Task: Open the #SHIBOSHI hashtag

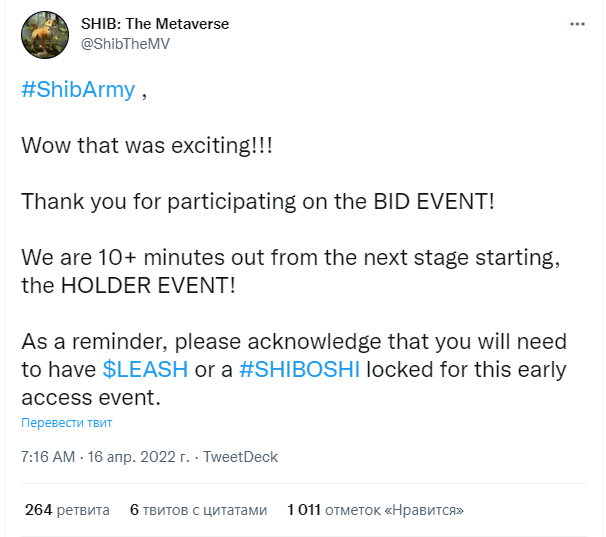Action: [300, 369]
